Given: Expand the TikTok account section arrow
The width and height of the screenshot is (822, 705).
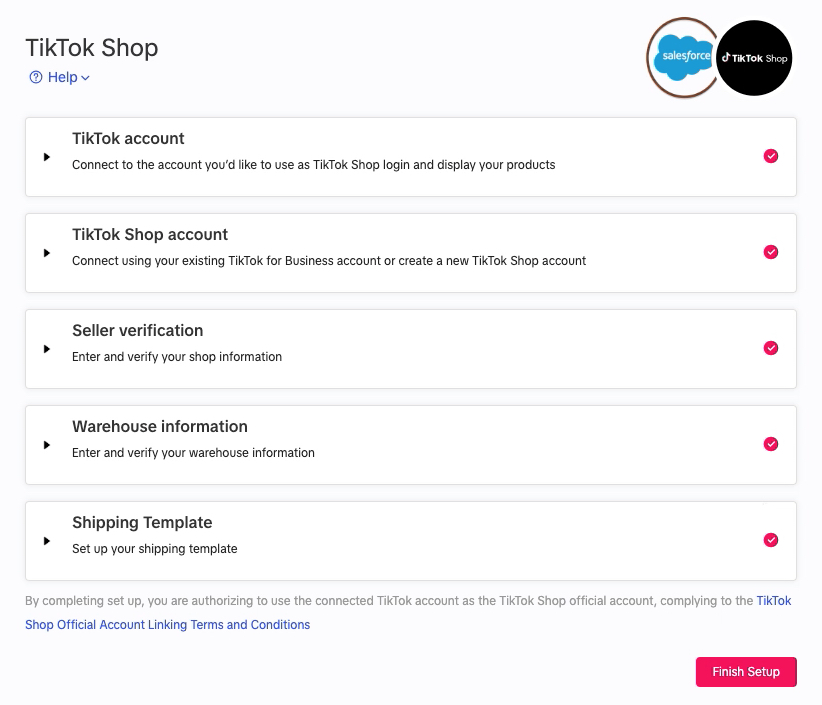Looking at the screenshot, I should 47,157.
